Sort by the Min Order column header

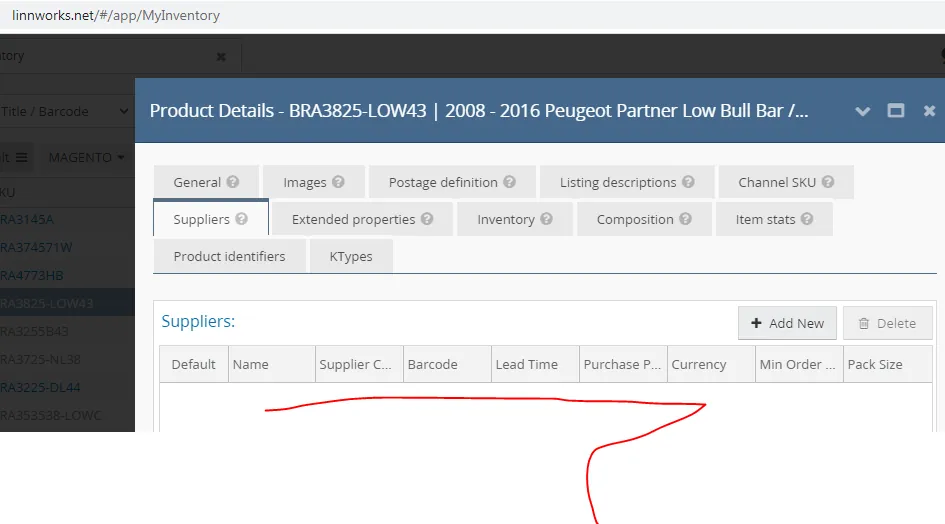[799, 364]
